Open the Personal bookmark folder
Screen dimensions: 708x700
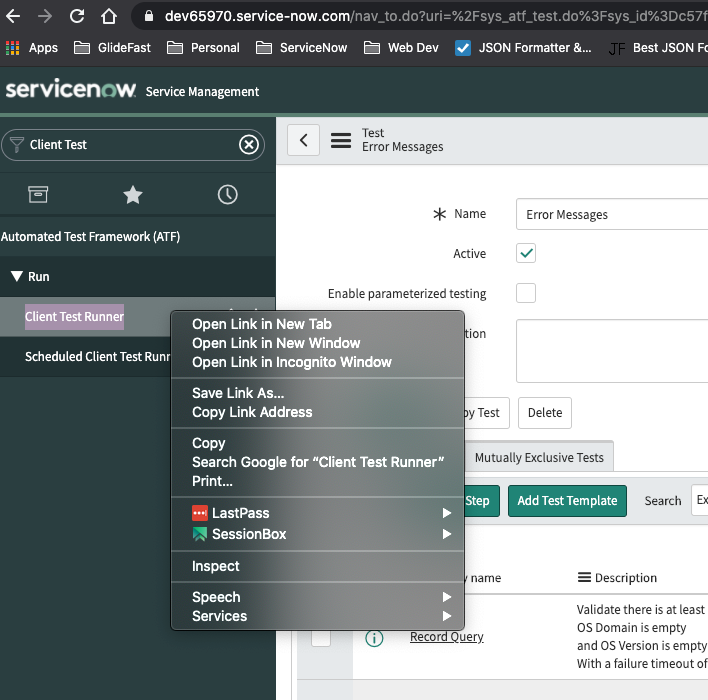(x=203, y=47)
